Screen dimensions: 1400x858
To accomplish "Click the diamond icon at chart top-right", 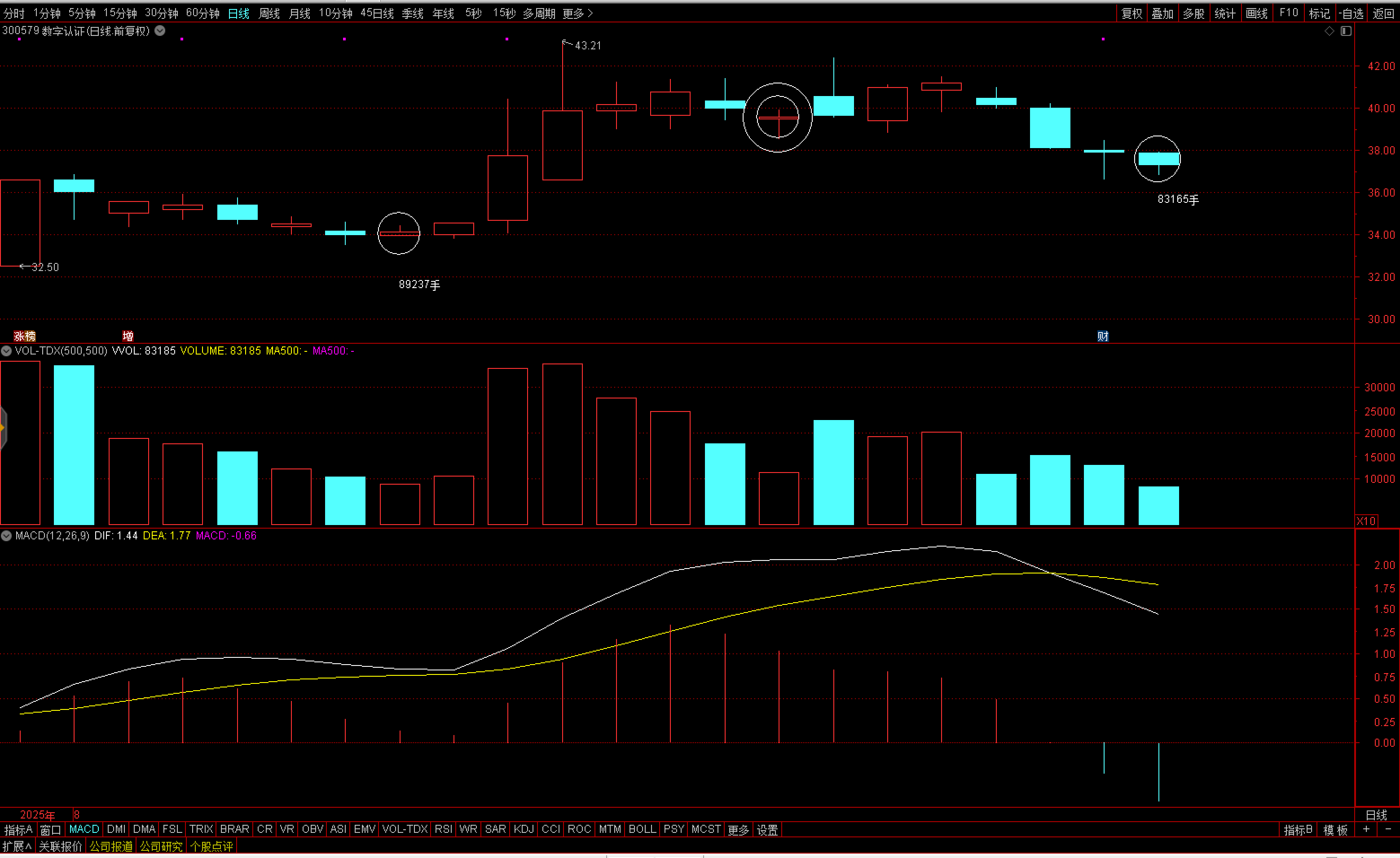I will [1329, 31].
